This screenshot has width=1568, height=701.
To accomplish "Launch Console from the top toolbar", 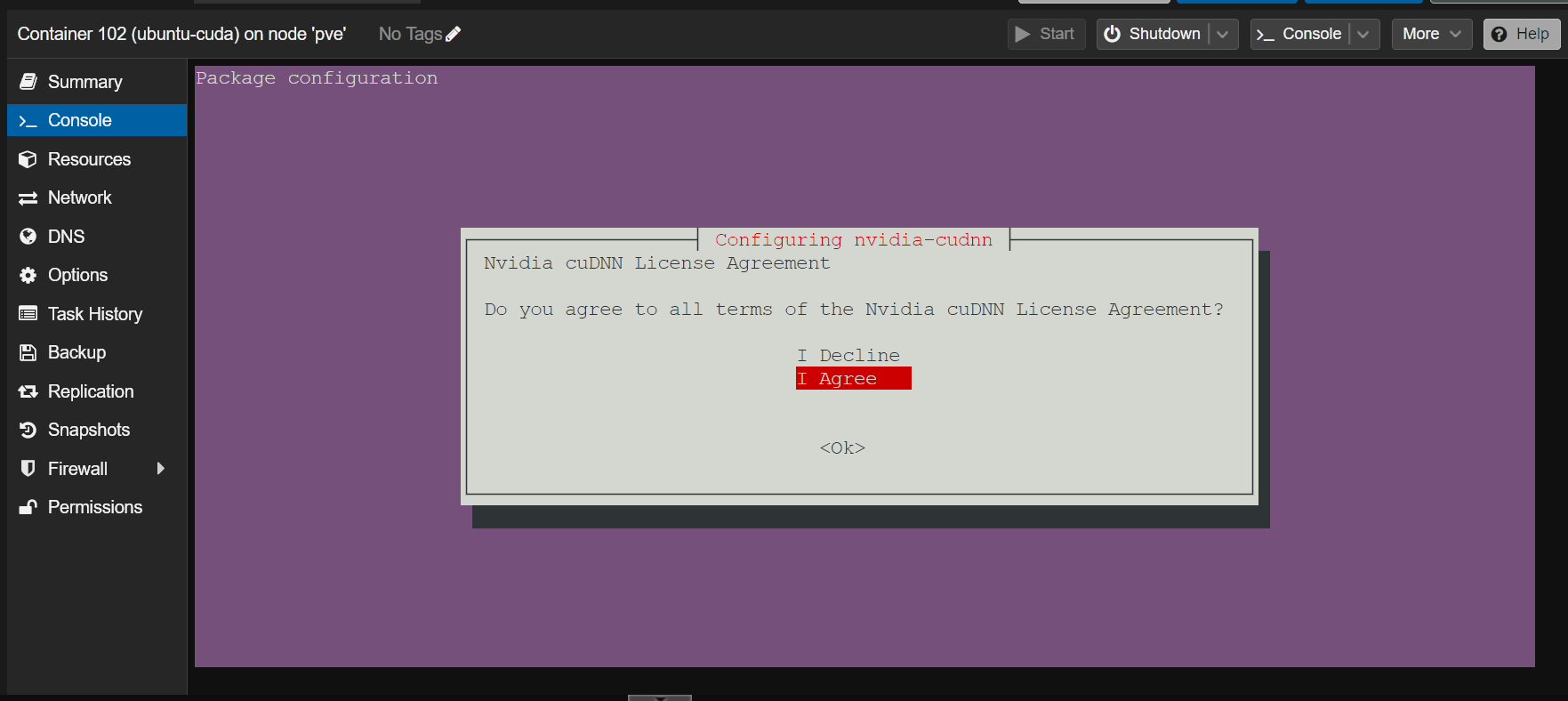I will pos(1300,34).
